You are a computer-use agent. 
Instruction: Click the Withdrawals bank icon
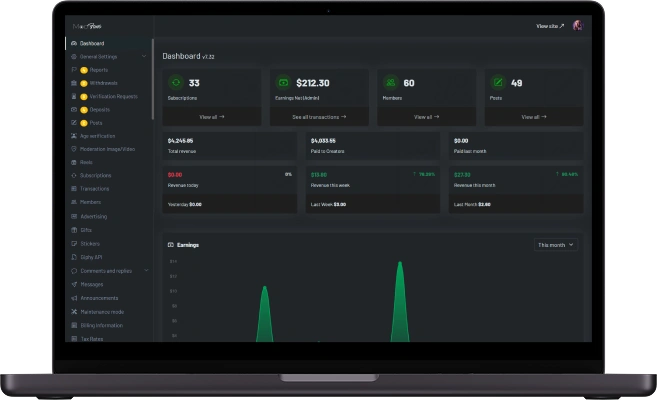(74, 83)
